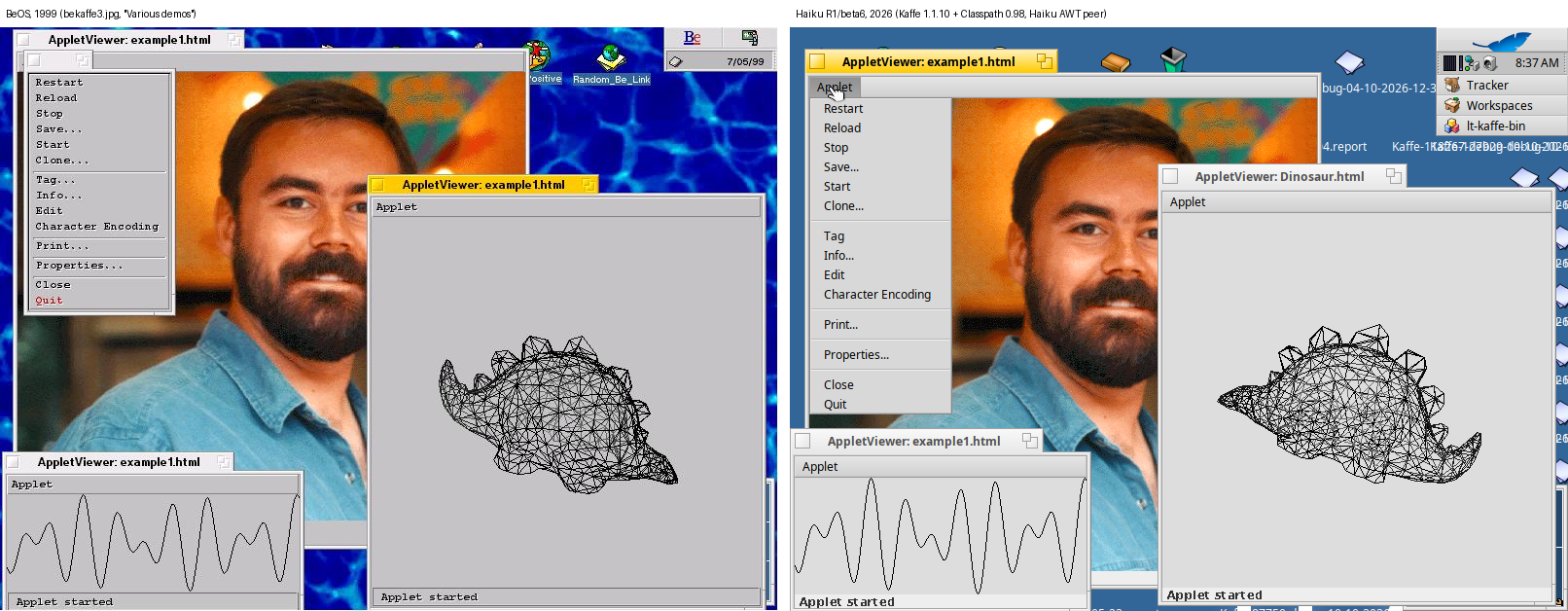Click the speaker volume tray icon in Haiku
The width and height of the screenshot is (1568, 611).
click(1489, 63)
